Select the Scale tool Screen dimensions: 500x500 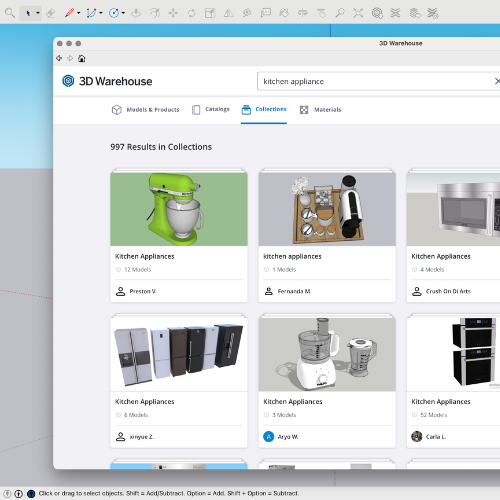pos(210,13)
